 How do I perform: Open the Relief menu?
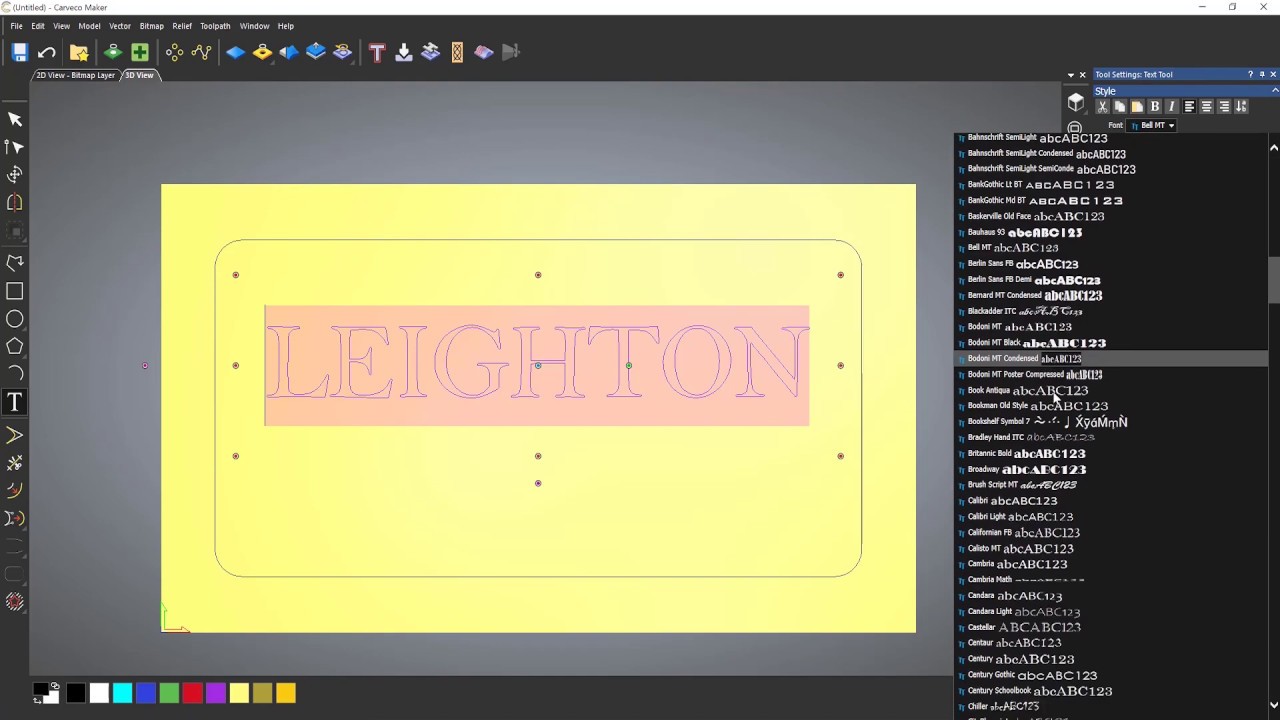coord(182,26)
